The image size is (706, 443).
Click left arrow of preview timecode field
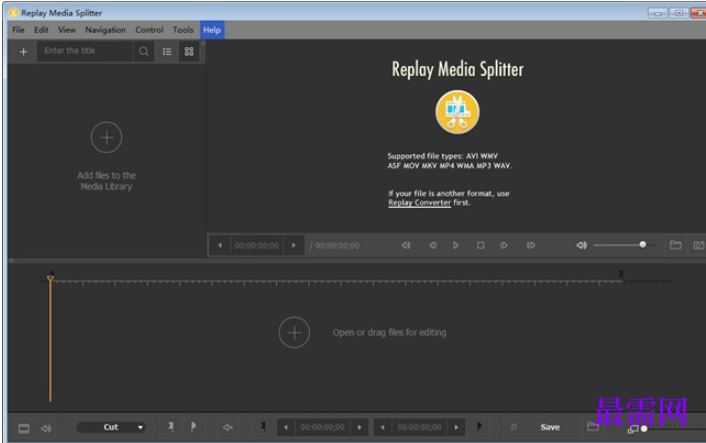220,245
